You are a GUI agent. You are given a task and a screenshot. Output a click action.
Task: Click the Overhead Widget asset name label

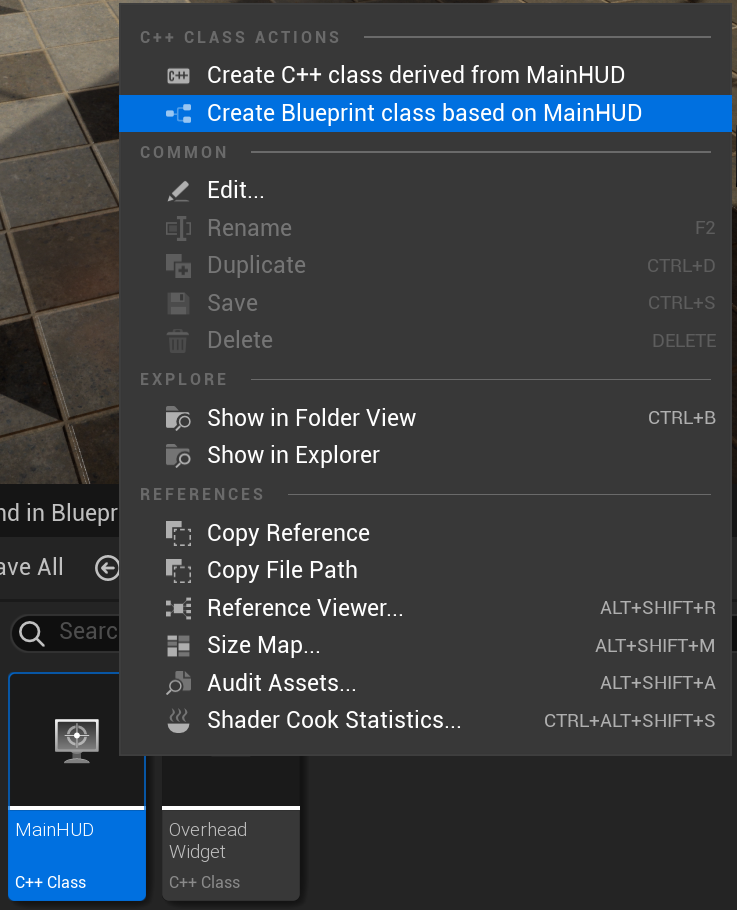click(208, 840)
